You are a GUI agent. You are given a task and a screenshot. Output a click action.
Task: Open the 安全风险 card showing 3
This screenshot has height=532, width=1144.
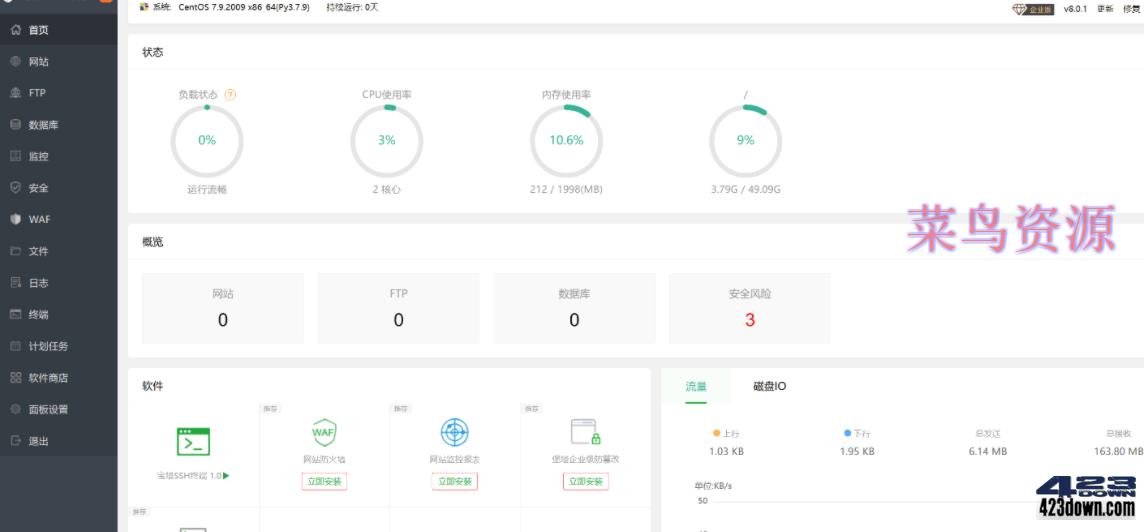750,308
